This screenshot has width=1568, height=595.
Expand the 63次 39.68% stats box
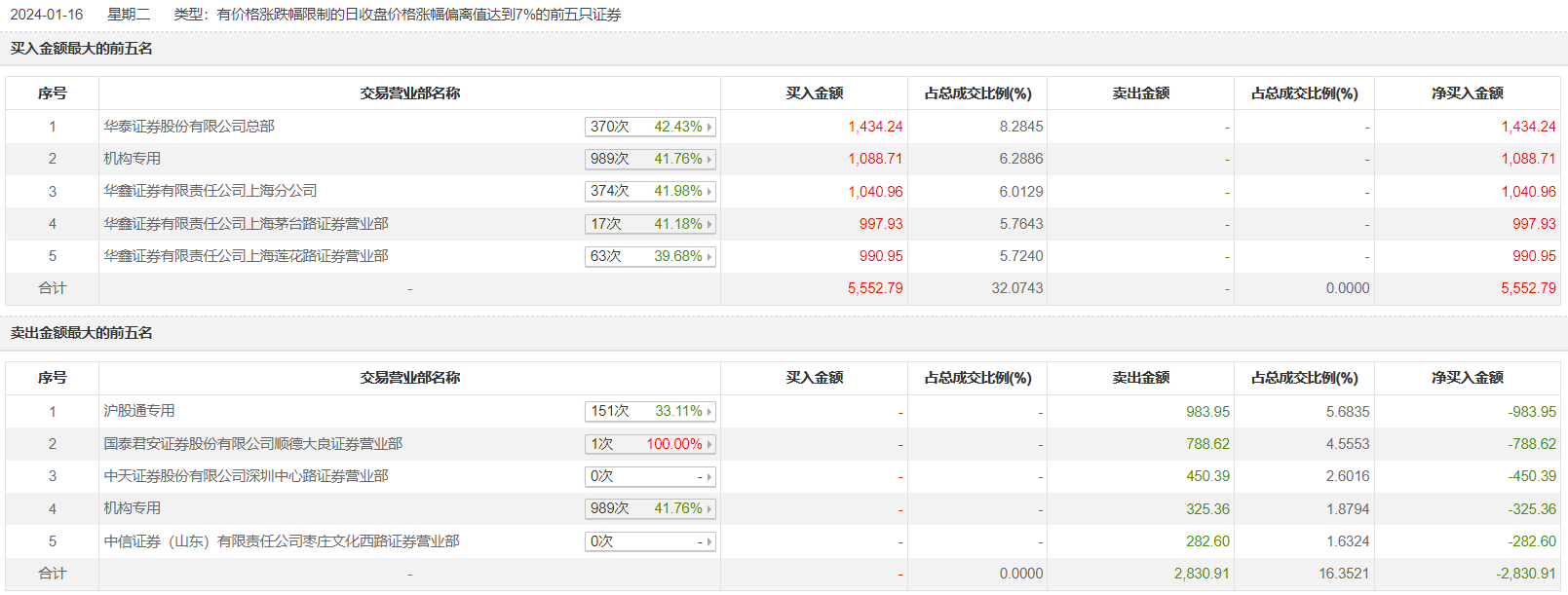coord(650,256)
